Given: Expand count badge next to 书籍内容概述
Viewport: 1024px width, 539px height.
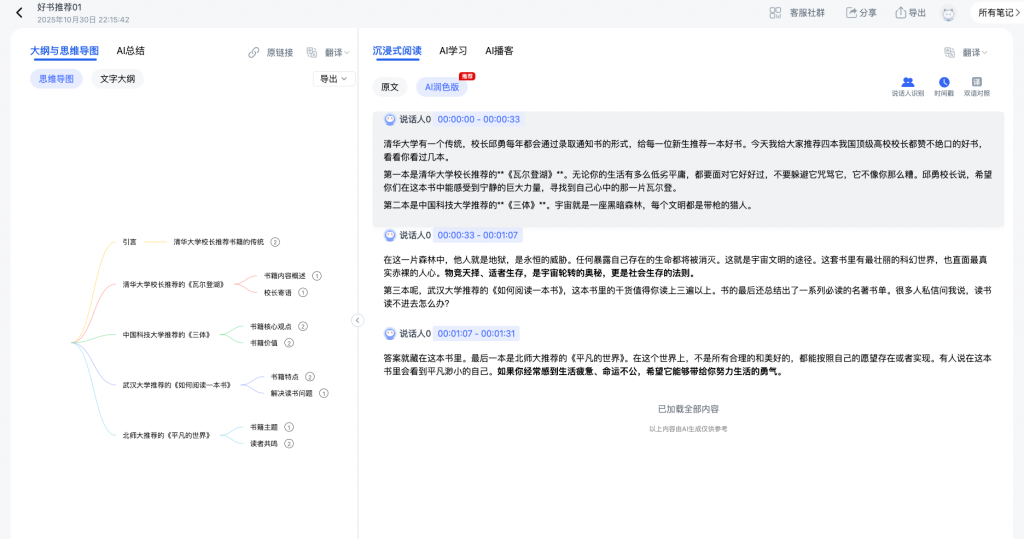Looking at the screenshot, I should tap(317, 276).
